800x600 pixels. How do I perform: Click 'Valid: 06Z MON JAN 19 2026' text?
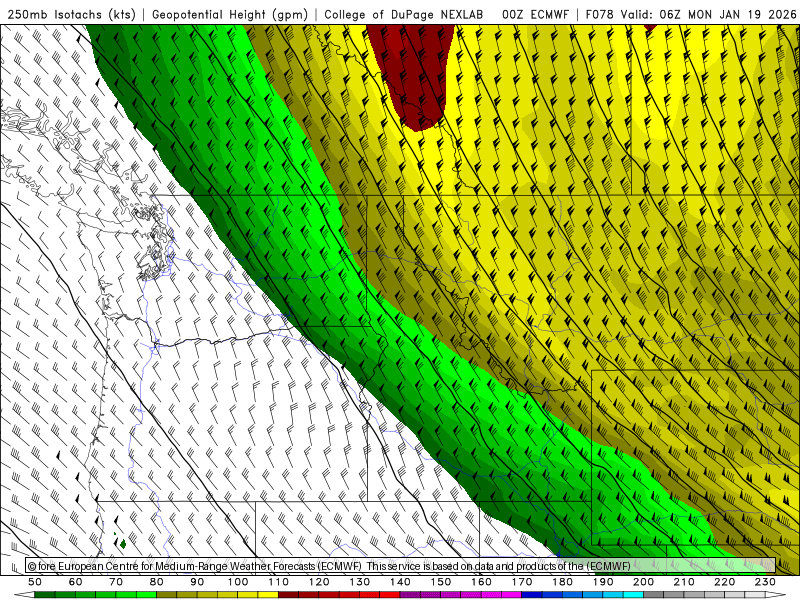click(709, 15)
